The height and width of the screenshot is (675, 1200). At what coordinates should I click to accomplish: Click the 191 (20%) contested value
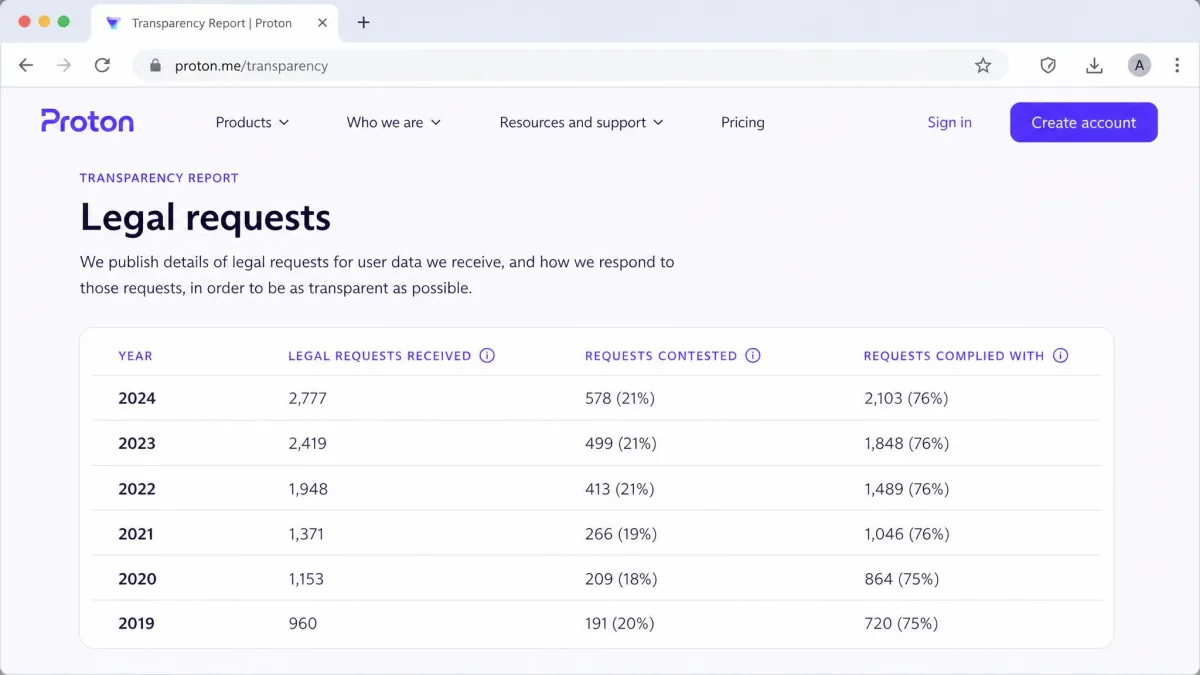coord(620,624)
